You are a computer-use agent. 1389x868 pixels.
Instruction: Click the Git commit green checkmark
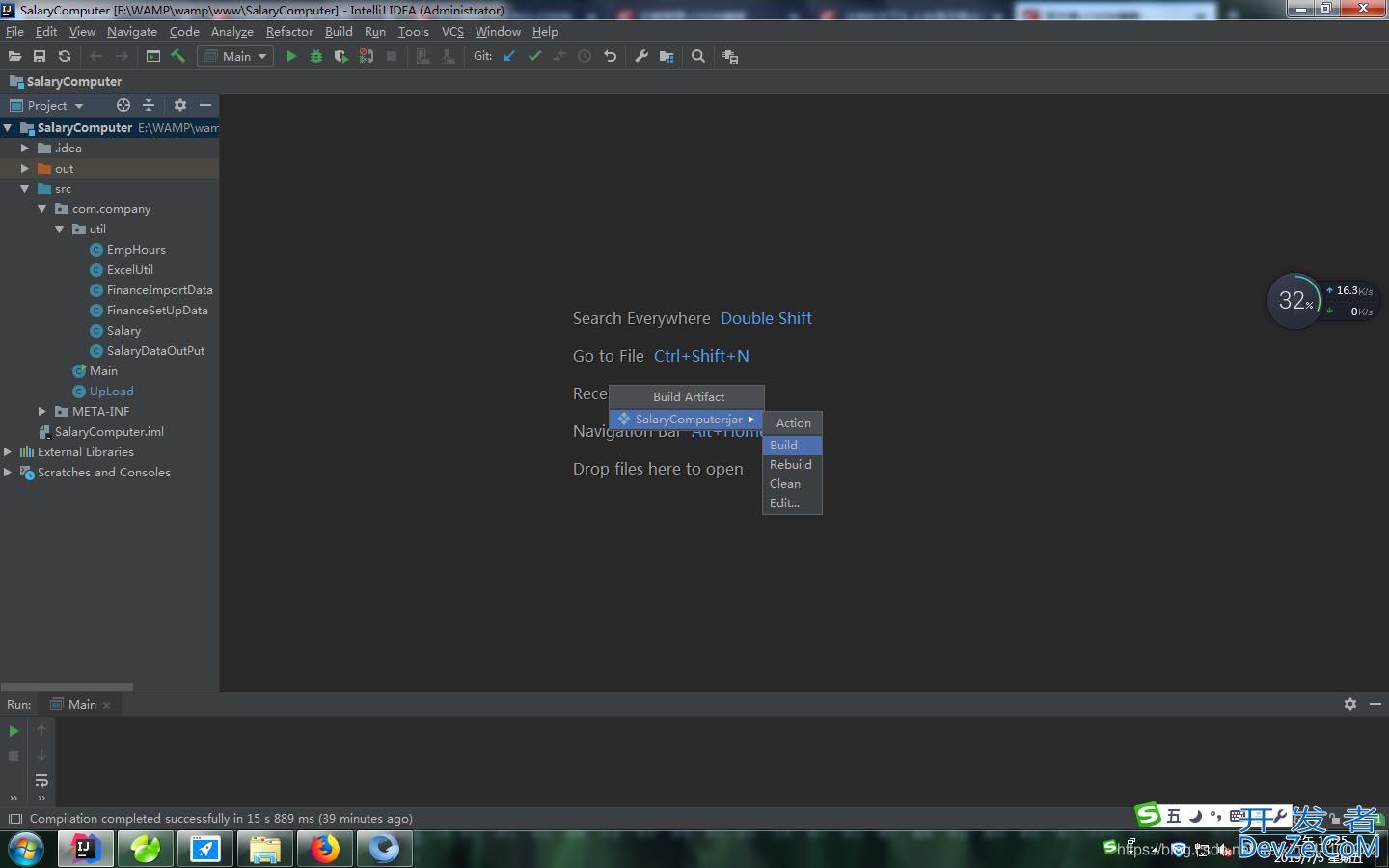[534, 56]
